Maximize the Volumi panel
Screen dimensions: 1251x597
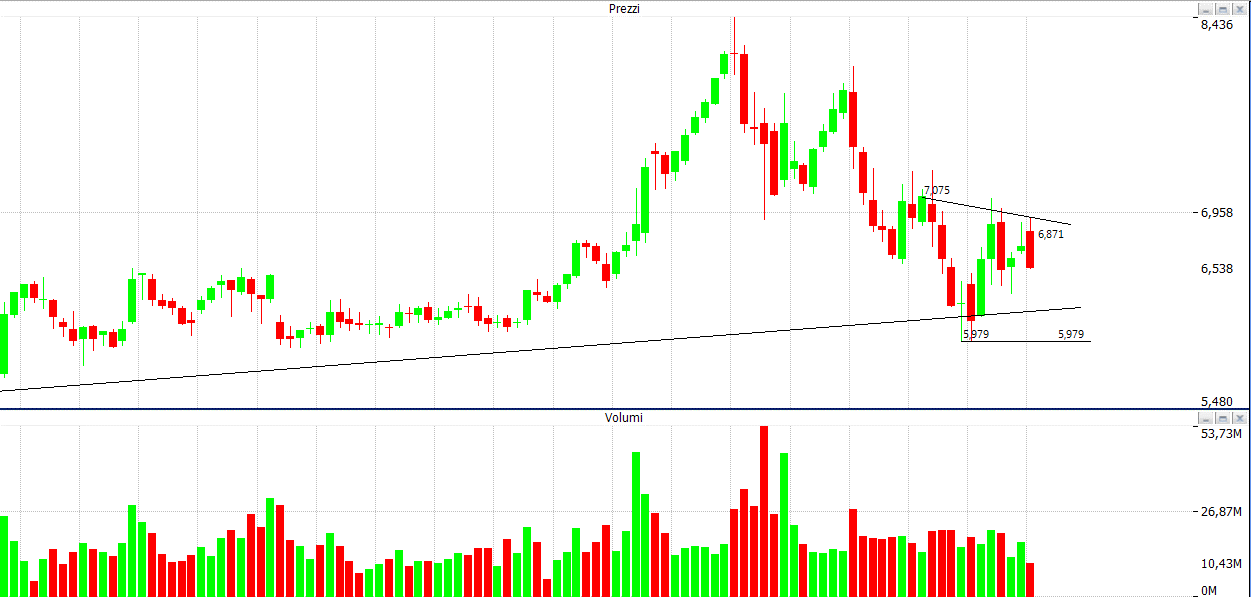(x=1222, y=417)
